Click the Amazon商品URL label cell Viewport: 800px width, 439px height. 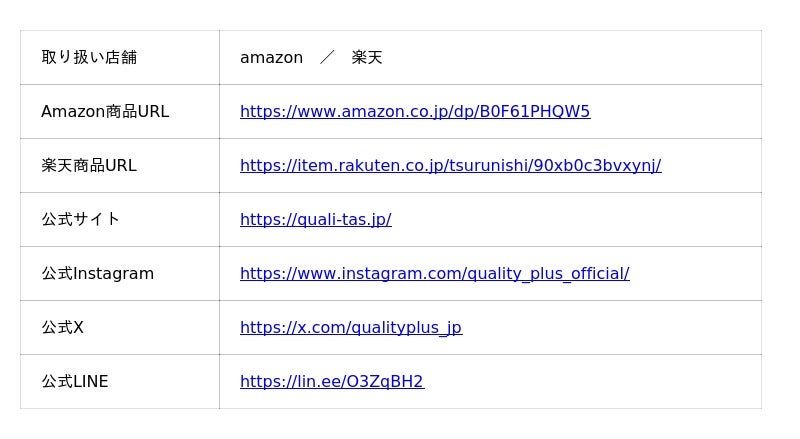[x=104, y=112]
